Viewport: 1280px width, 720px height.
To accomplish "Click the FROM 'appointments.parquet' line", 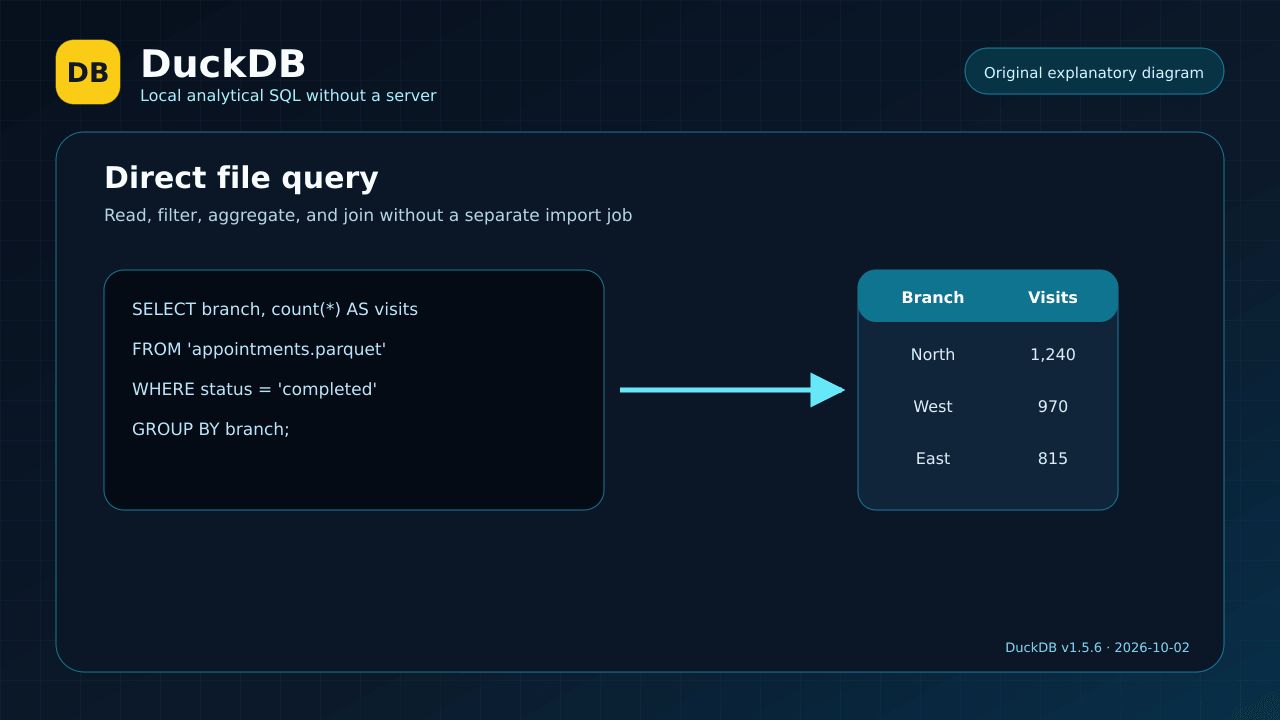I will 259,349.
